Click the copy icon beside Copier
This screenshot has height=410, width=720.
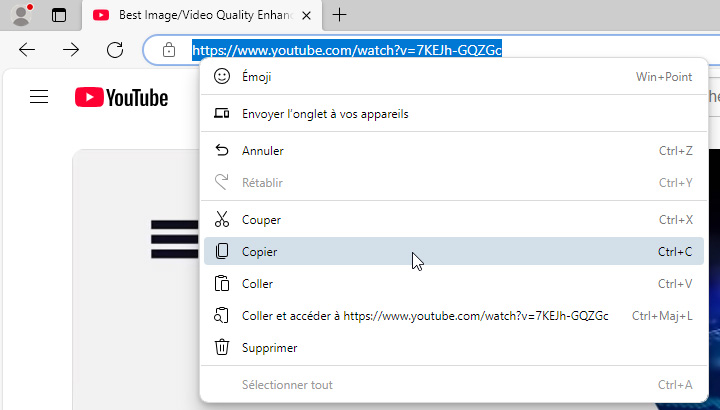tap(222, 251)
